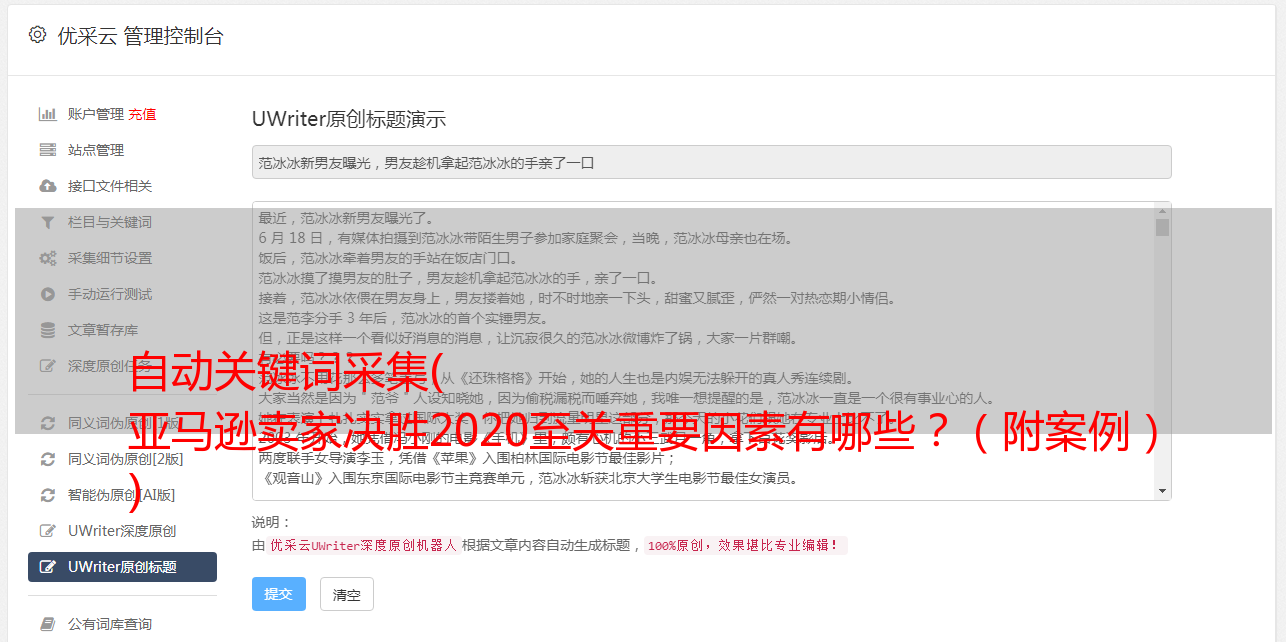Screen dimensions: 1286x642
Task: Select the active UWriter原创标题 menu item
Action: coord(122,567)
